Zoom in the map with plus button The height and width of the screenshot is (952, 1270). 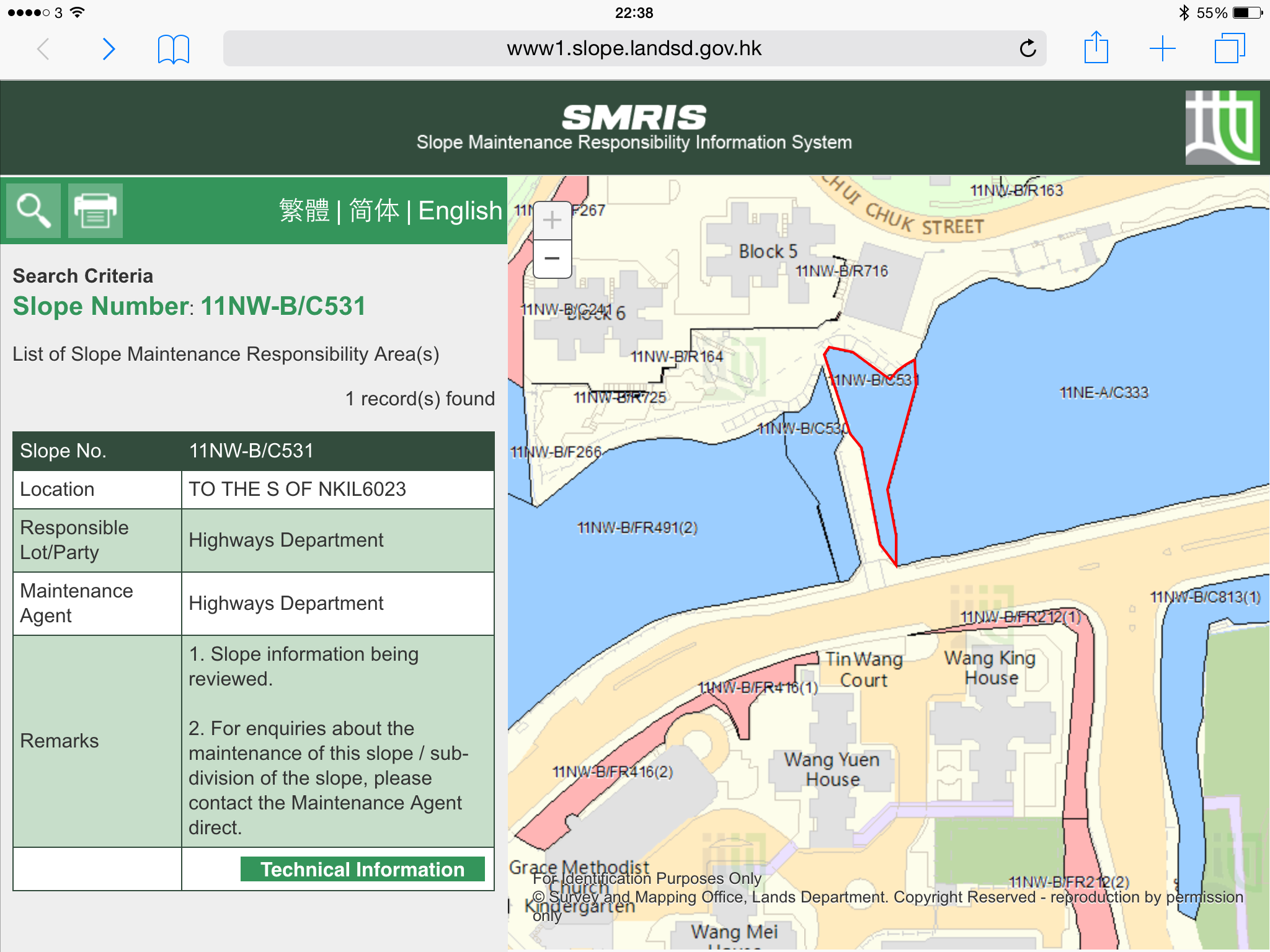(552, 221)
